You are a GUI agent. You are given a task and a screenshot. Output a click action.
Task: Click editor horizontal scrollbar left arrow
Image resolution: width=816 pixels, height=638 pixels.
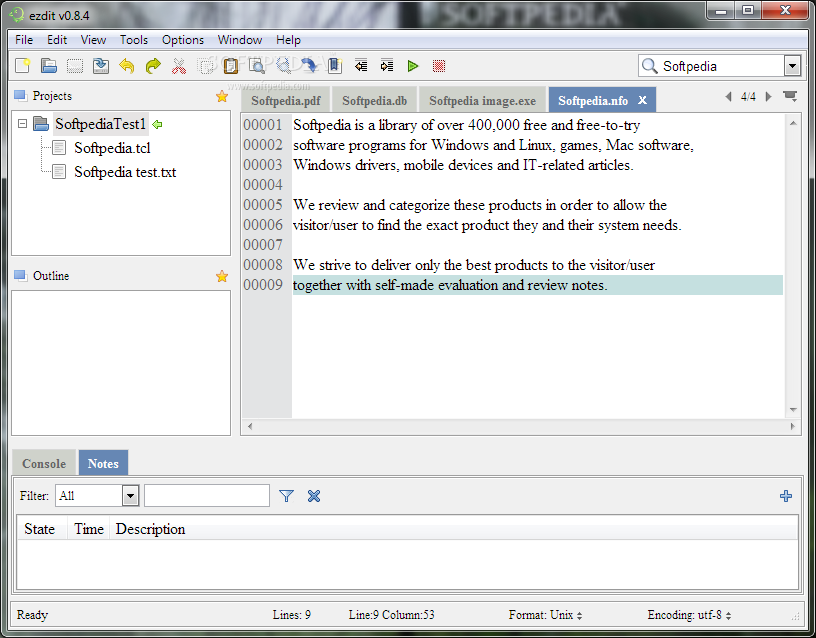250,426
